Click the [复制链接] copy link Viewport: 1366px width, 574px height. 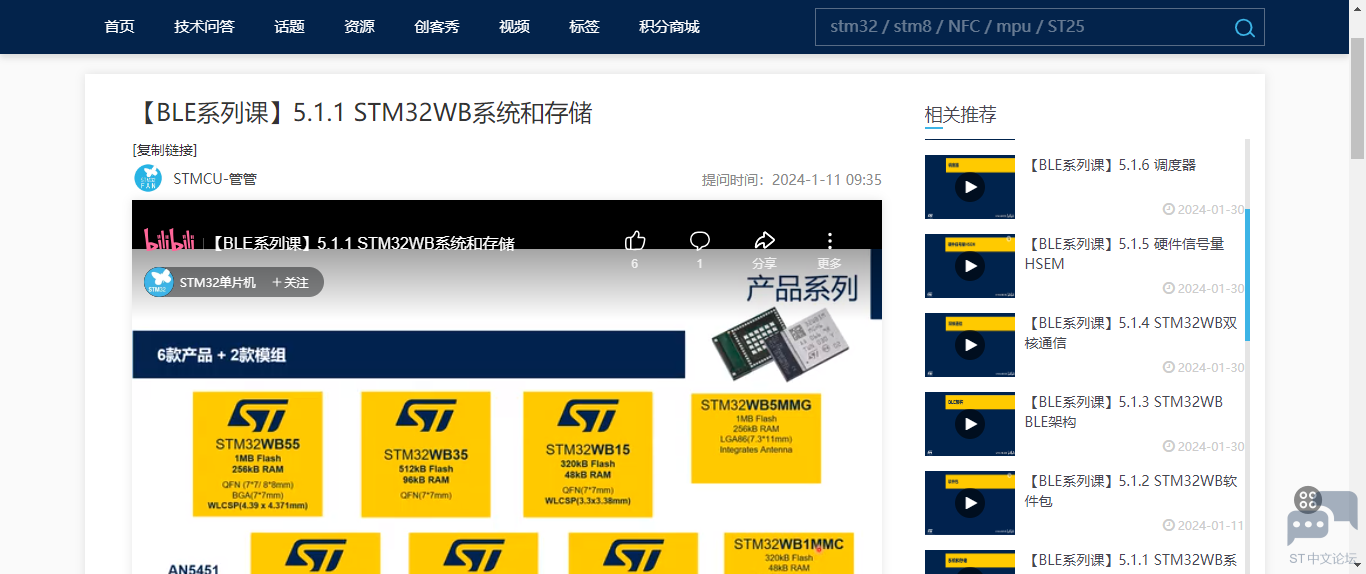click(x=165, y=150)
